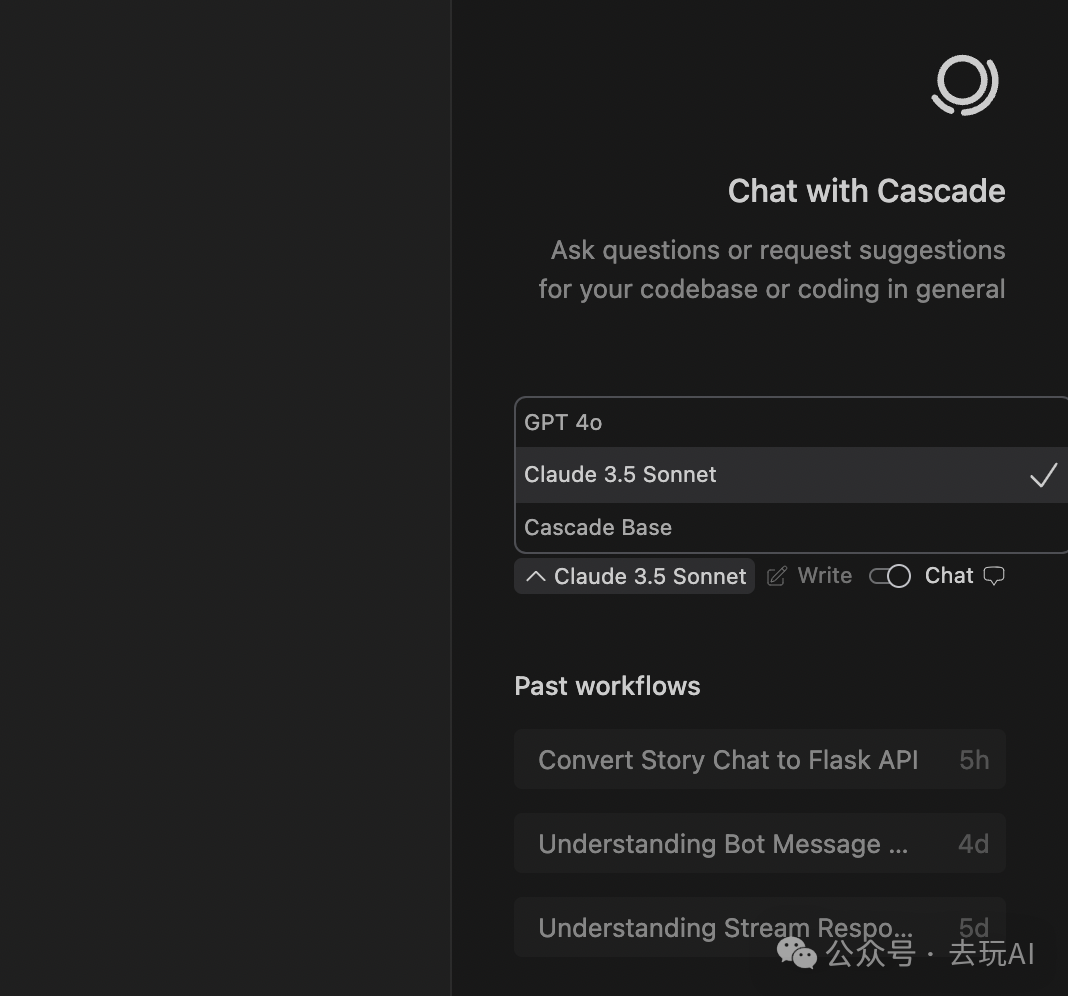Click the Claude 3.5 Sonnet model selector label
The image size is (1068, 996).
[650, 576]
